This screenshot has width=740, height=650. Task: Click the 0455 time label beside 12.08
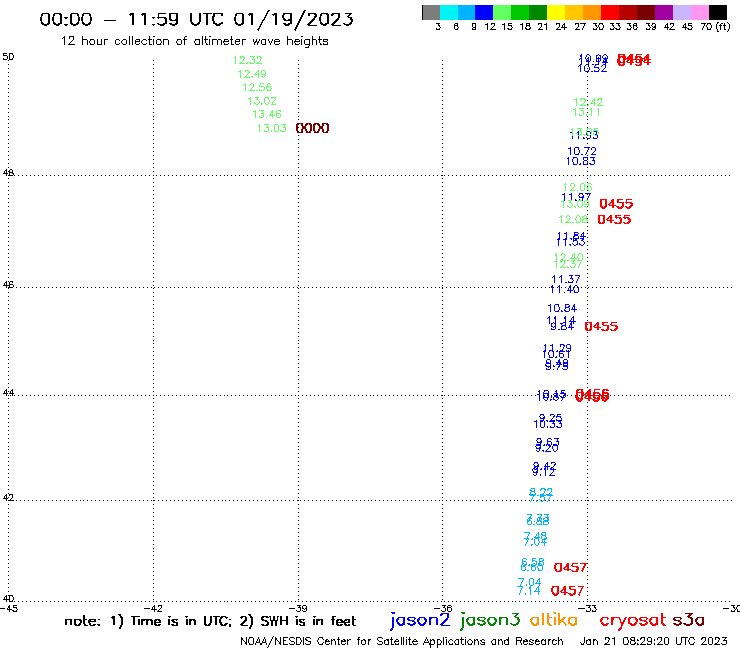614,219
